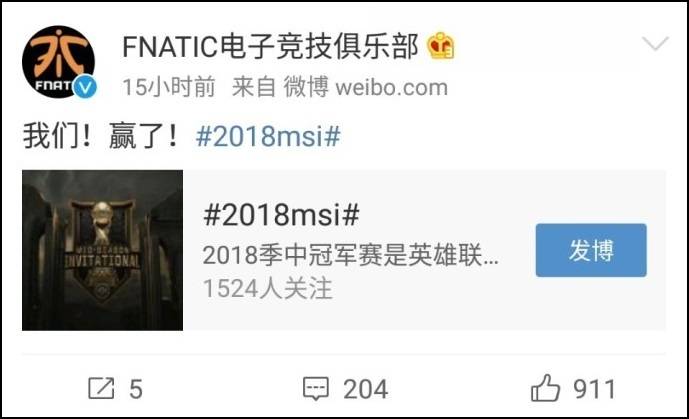Open the FNATIC电子竞技俱乐部 account name
The image size is (689, 419).
click(270, 47)
